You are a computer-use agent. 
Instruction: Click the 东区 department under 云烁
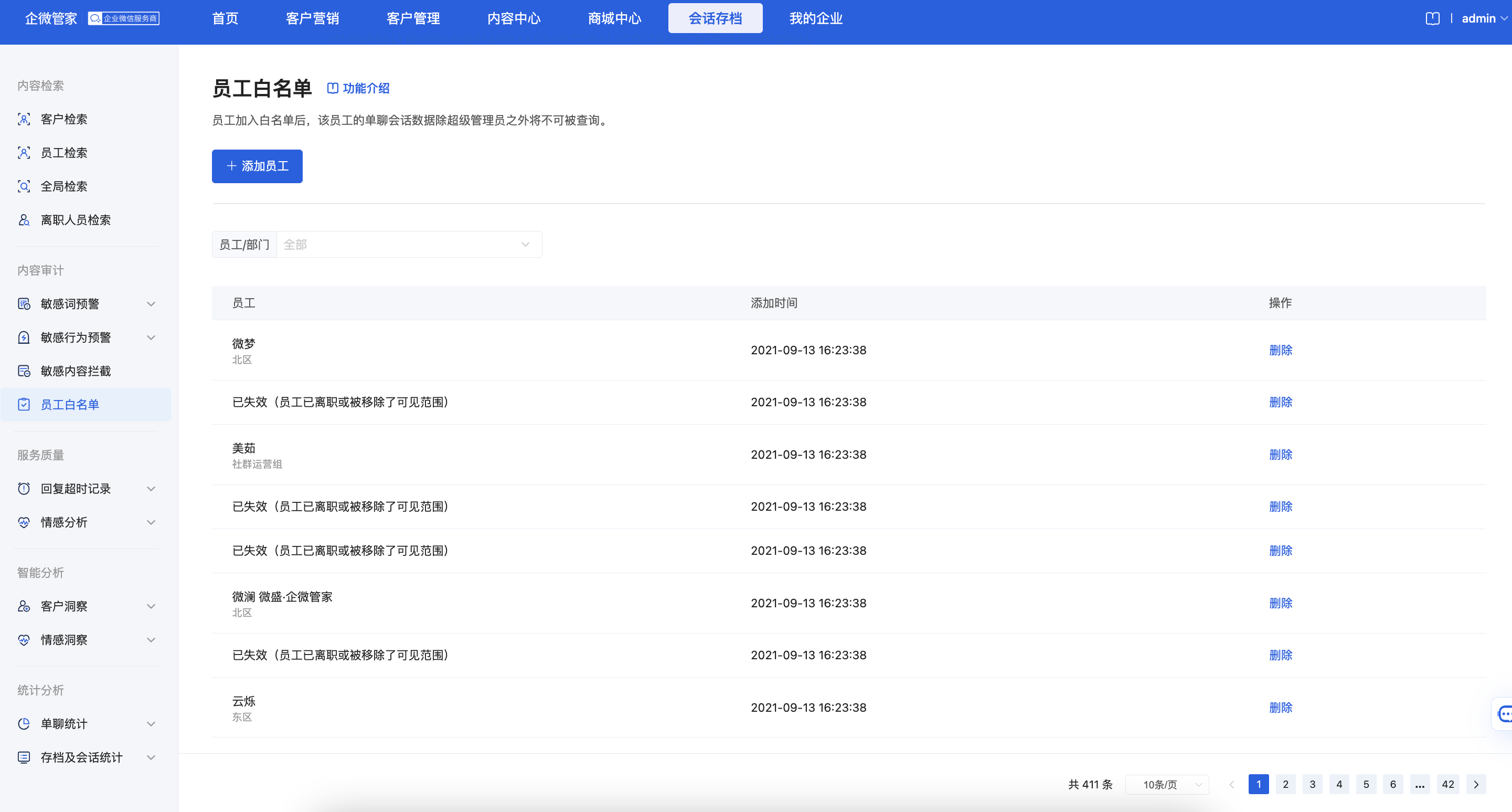tap(242, 717)
